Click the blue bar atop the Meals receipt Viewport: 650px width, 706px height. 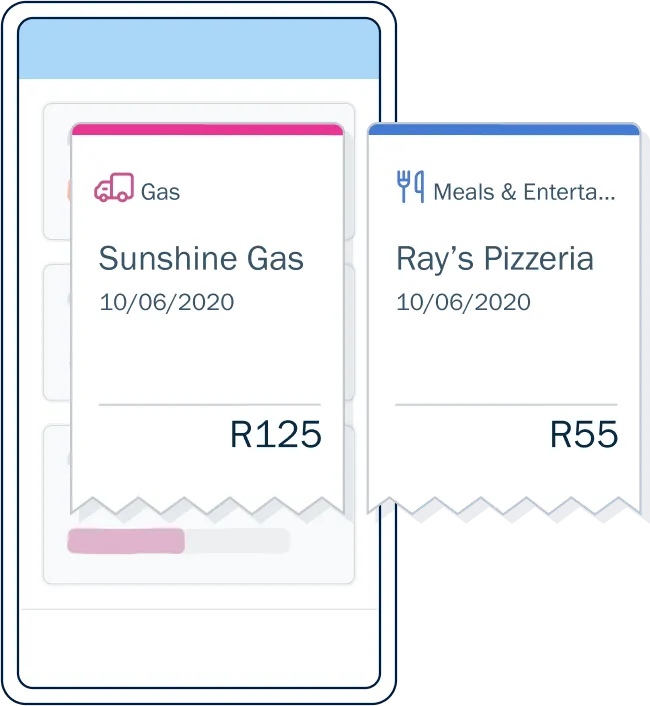click(x=504, y=129)
